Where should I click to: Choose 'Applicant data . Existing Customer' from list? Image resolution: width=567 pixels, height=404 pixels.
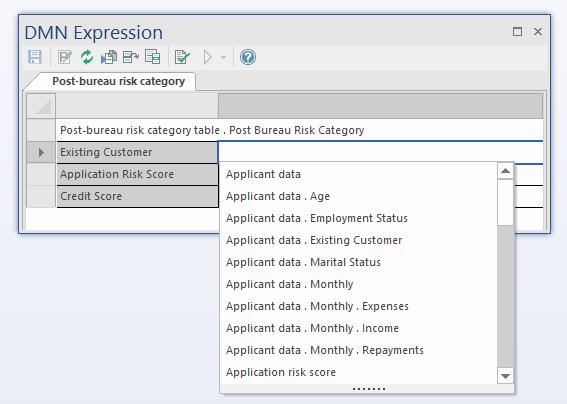coord(314,240)
